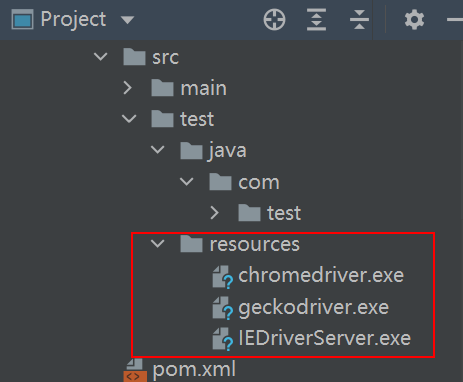Click the pom.xml Maven file icon
Viewport: 463px width, 382px height.
click(135, 370)
